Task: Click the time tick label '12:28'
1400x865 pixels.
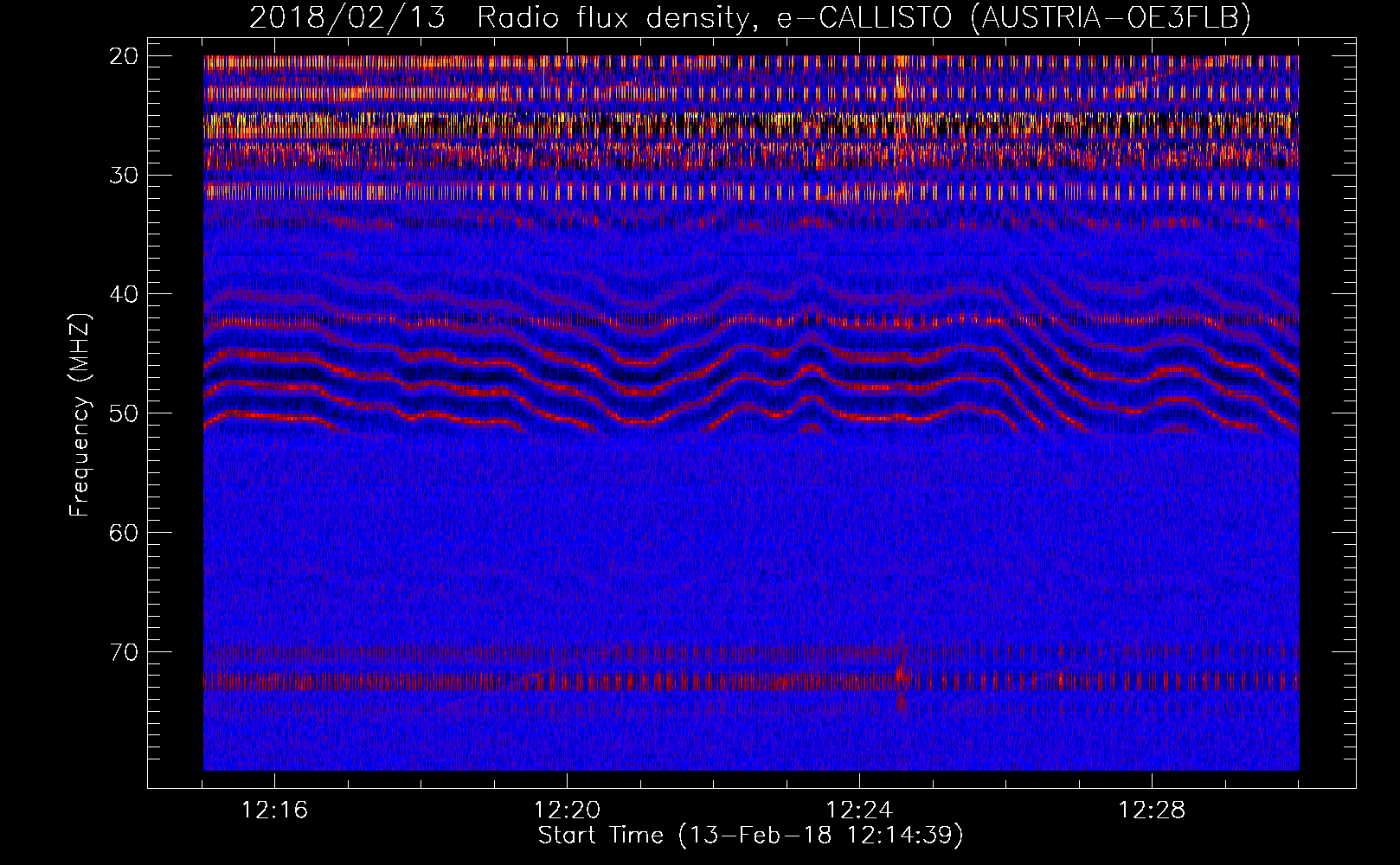Action: click(1152, 811)
